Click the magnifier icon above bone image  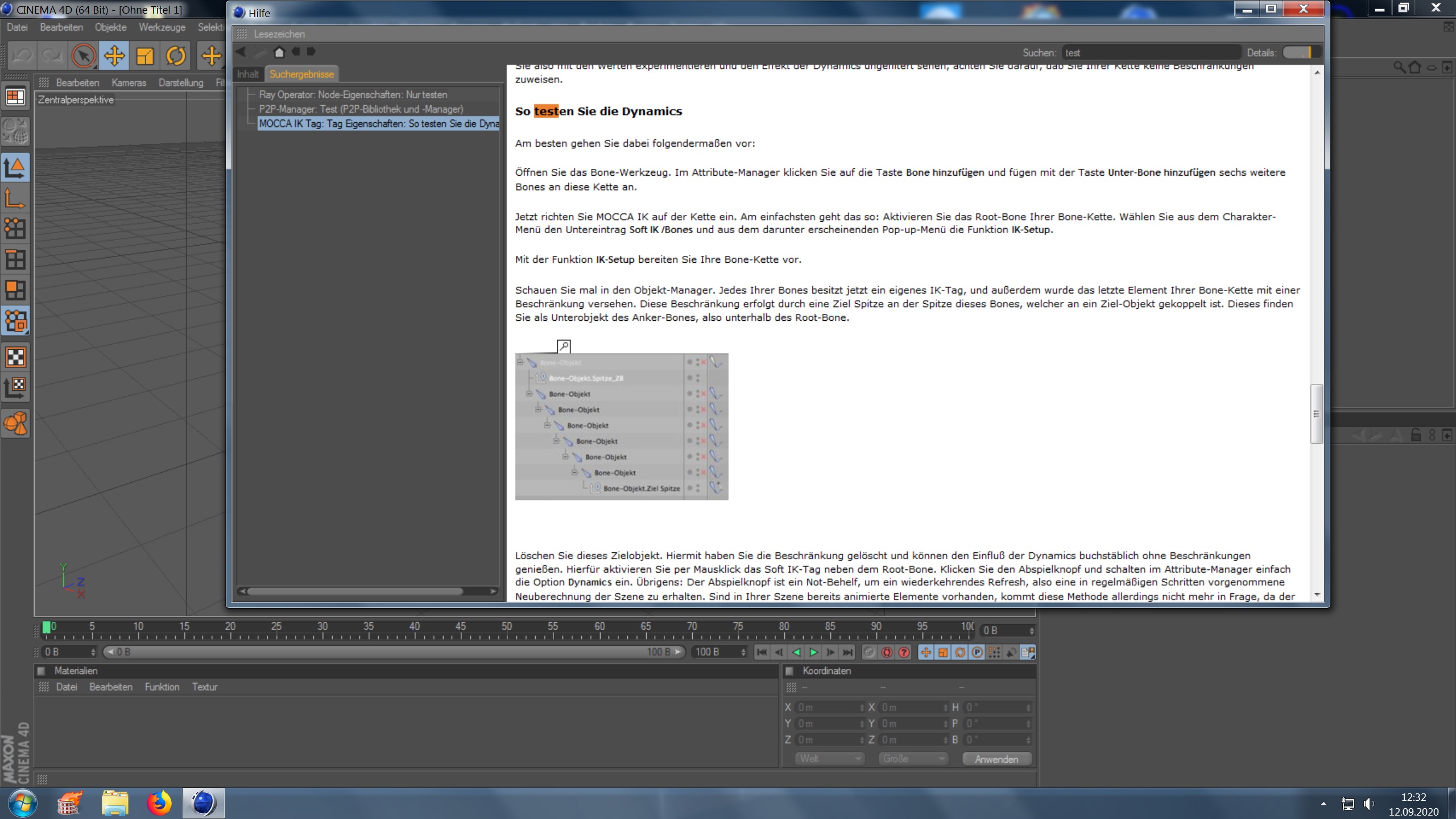[x=563, y=346]
